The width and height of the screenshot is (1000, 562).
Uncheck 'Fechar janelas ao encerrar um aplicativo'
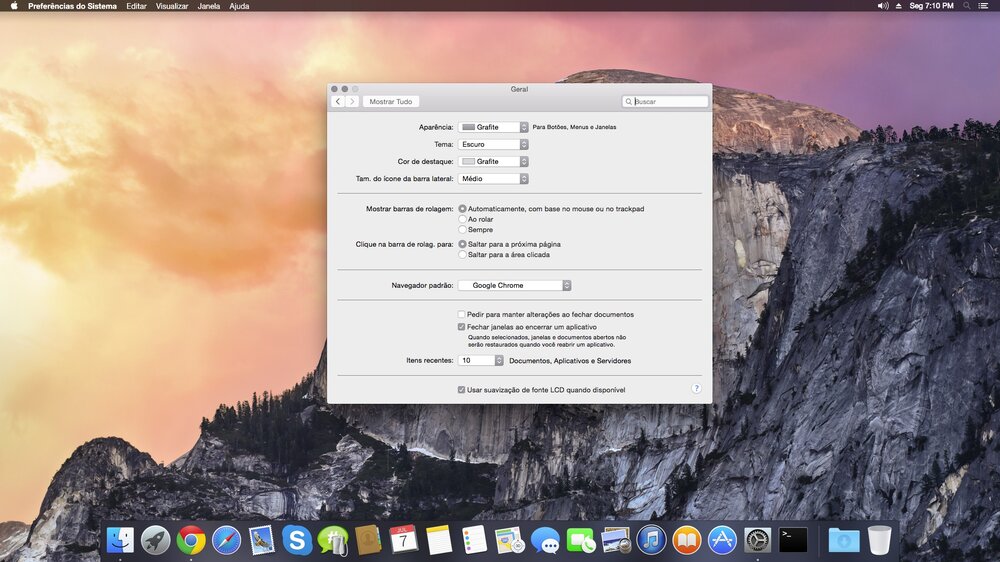tap(461, 327)
